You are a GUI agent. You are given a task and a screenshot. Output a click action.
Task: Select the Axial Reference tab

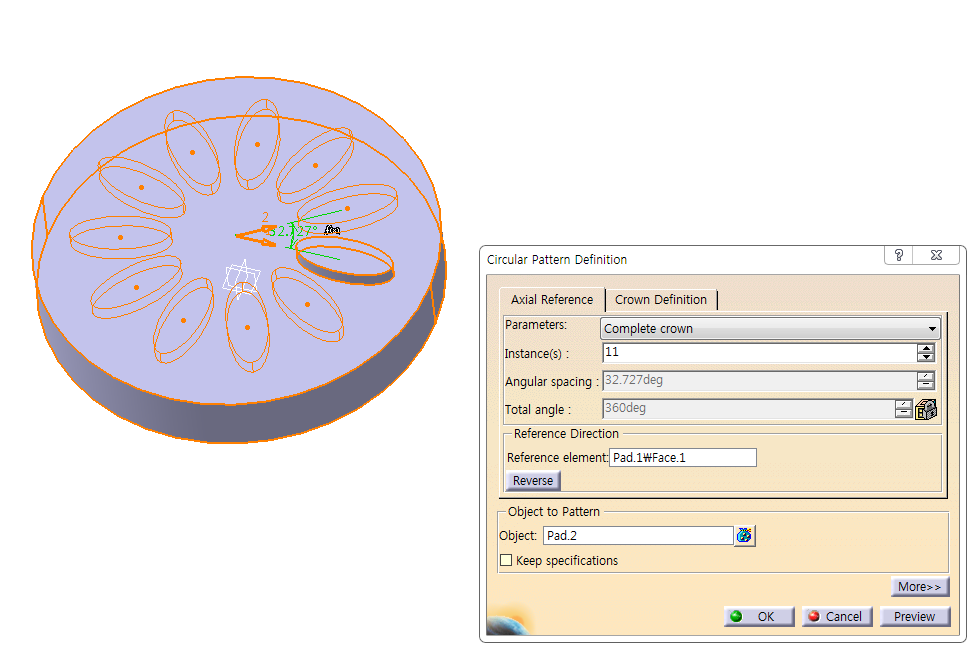[x=552, y=300]
